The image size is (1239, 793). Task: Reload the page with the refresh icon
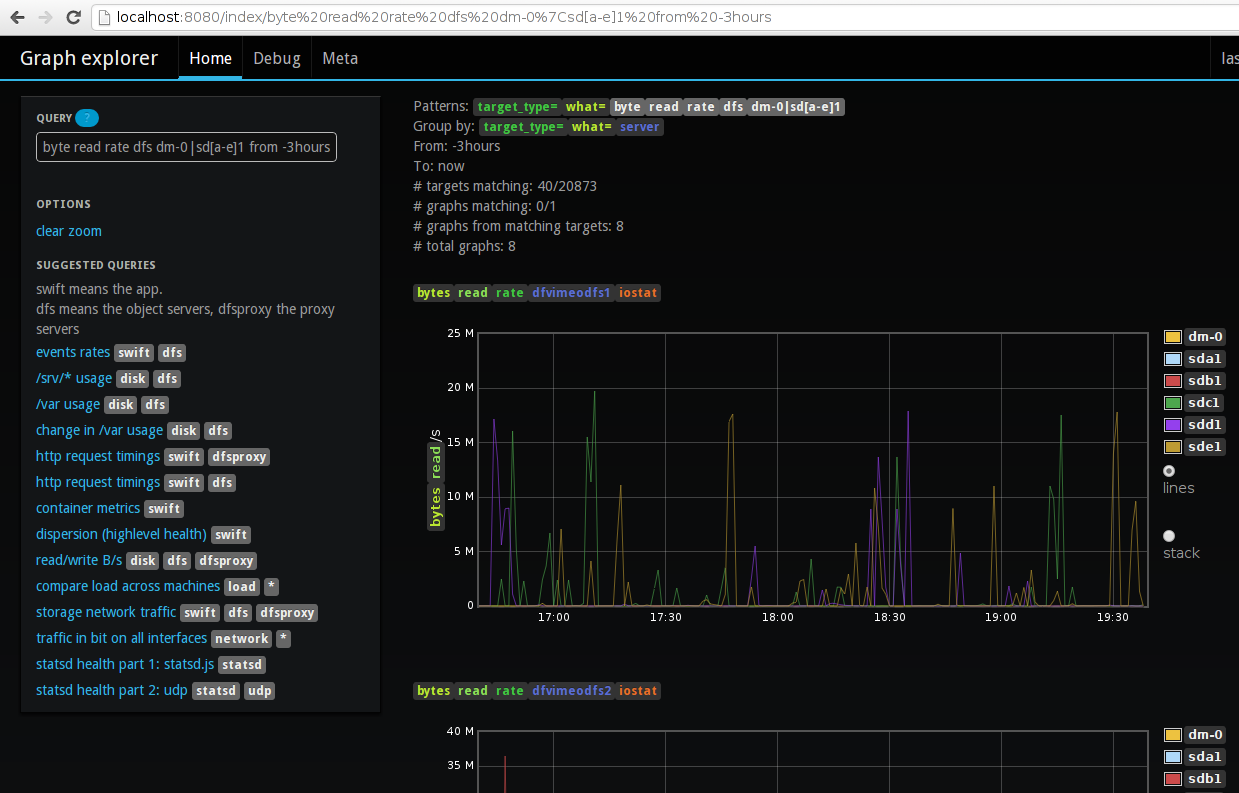[x=73, y=17]
